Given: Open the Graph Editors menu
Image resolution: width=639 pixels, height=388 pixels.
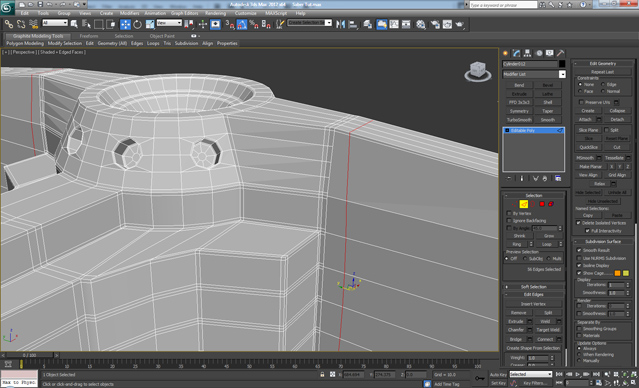Looking at the screenshot, I should (185, 13).
